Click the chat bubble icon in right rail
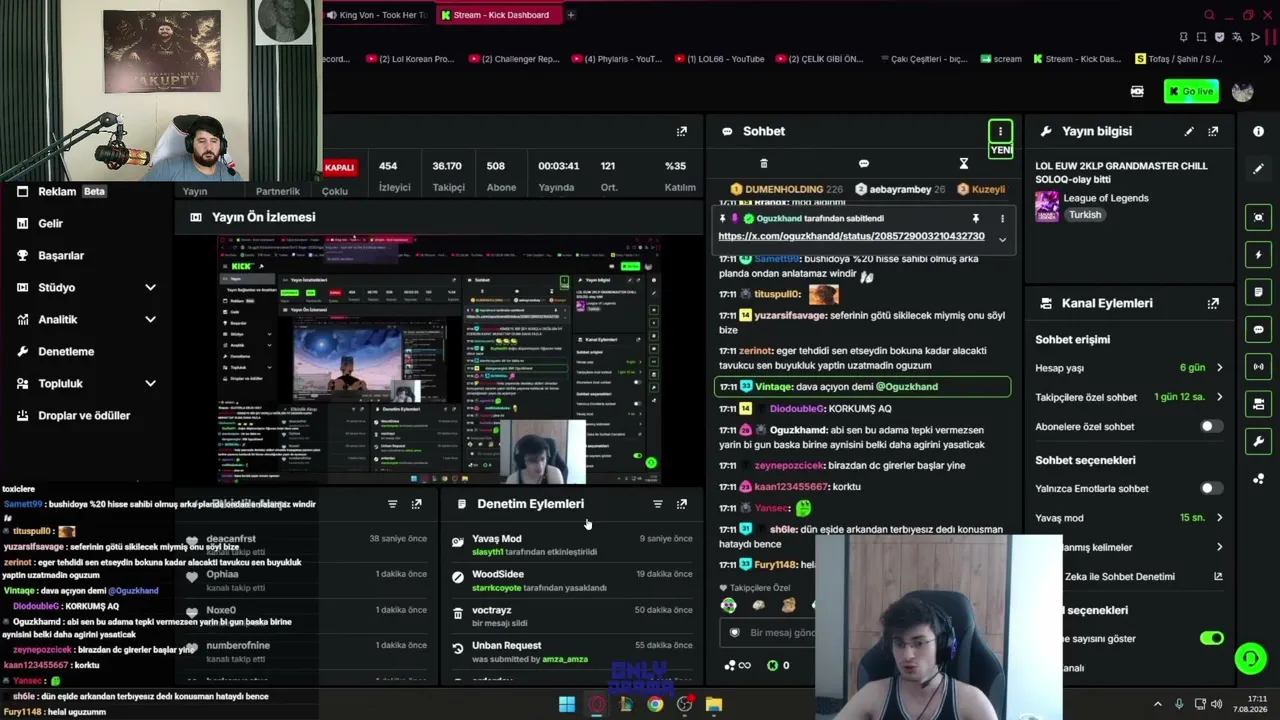Image resolution: width=1280 pixels, height=720 pixels. (x=1258, y=329)
